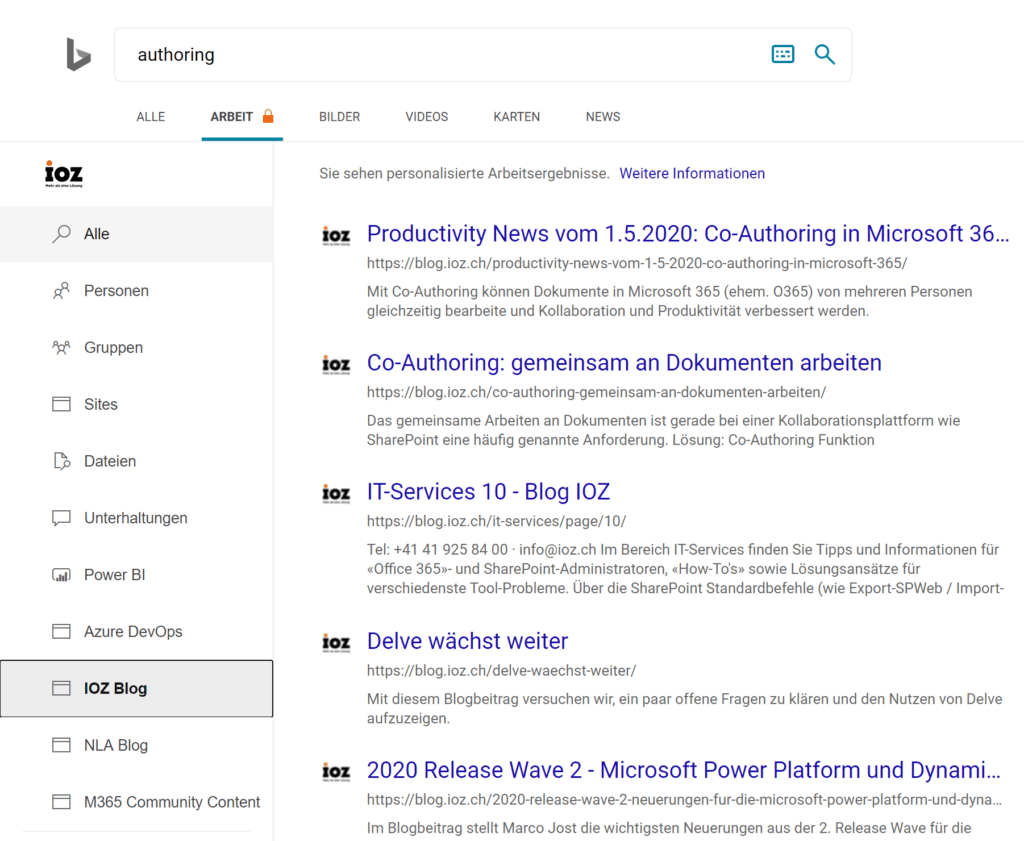
Task: Click snippet 'Das gemeinsame Arbeiten an Dokumenten'
Action: pyautogui.click(x=664, y=430)
